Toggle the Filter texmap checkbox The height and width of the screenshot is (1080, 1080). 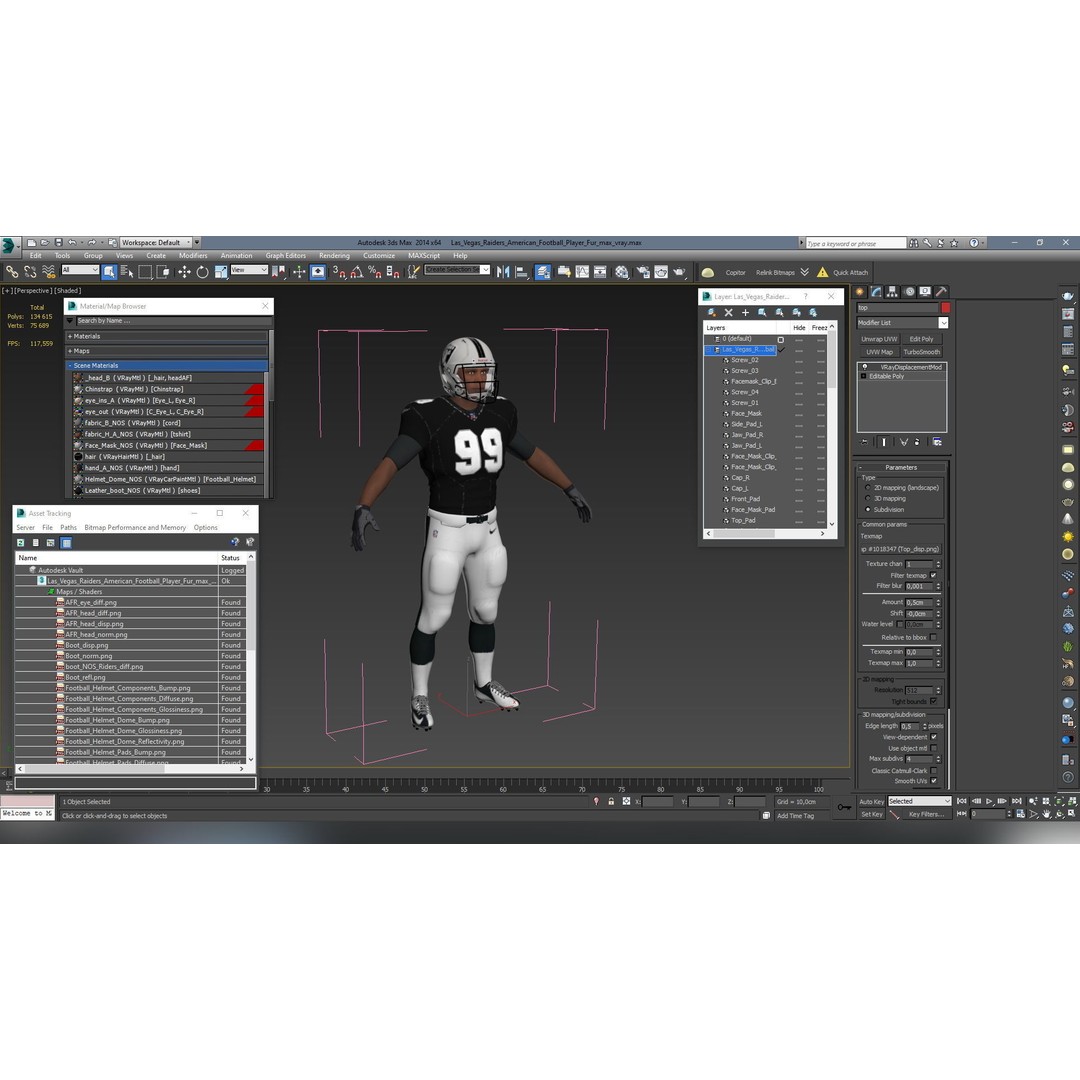933,575
